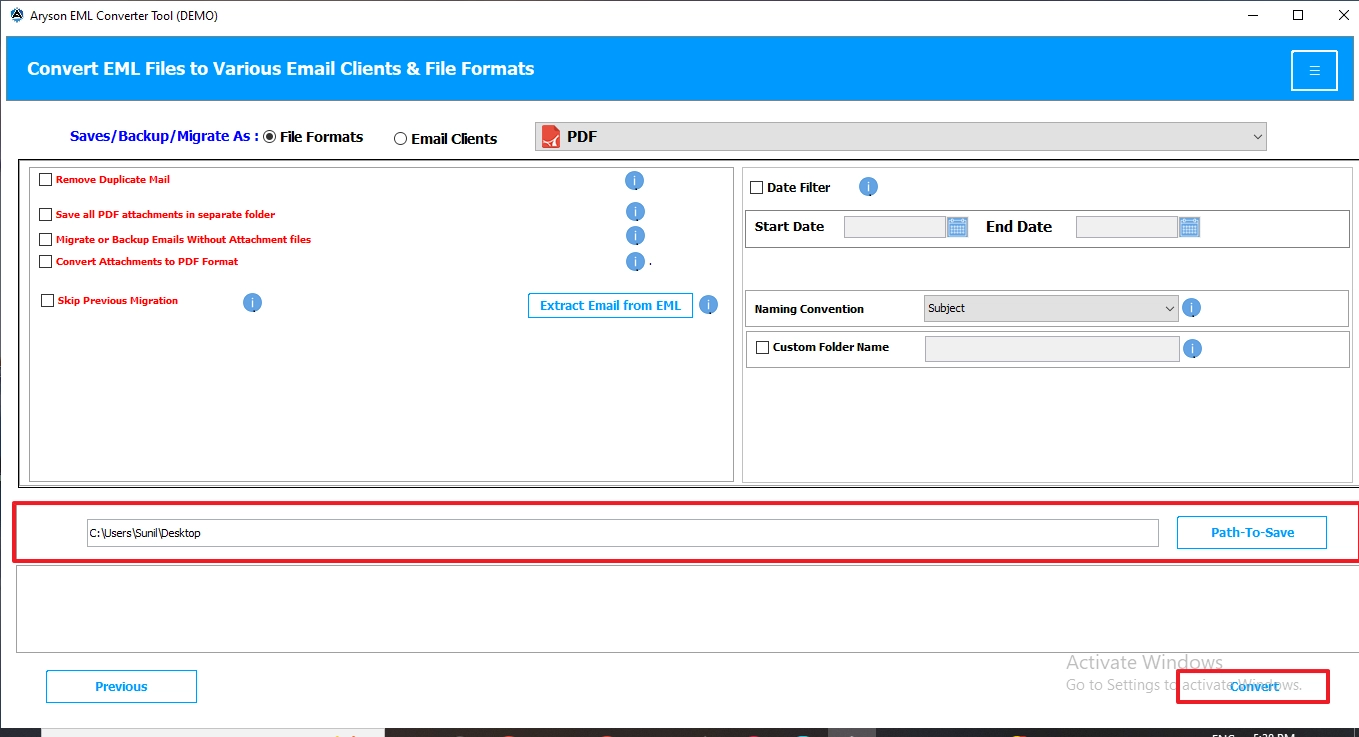Click info icon for Naming Convention
1359x737 pixels.
pos(1191,308)
